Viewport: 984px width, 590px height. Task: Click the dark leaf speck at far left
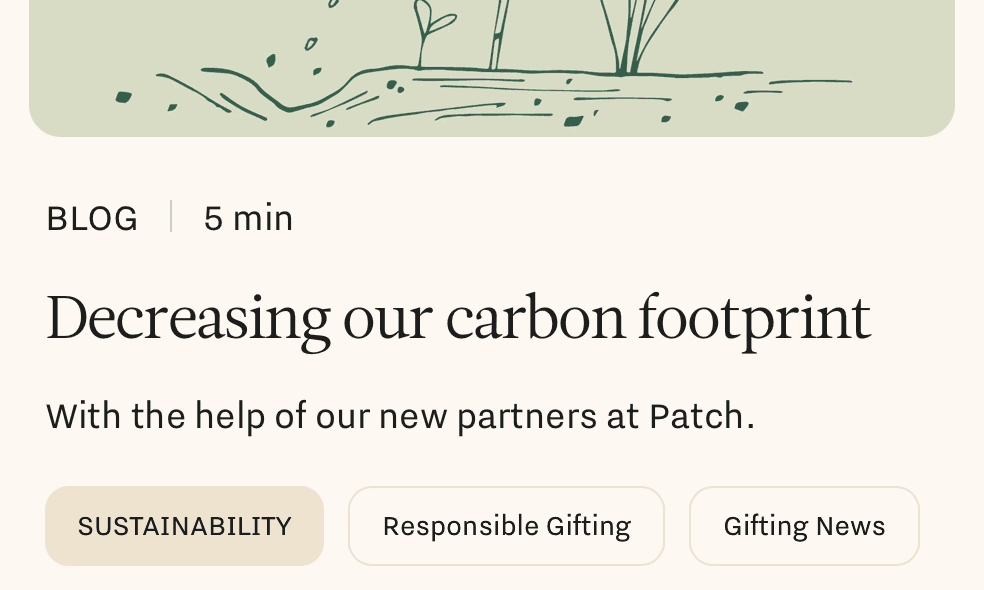click(123, 97)
